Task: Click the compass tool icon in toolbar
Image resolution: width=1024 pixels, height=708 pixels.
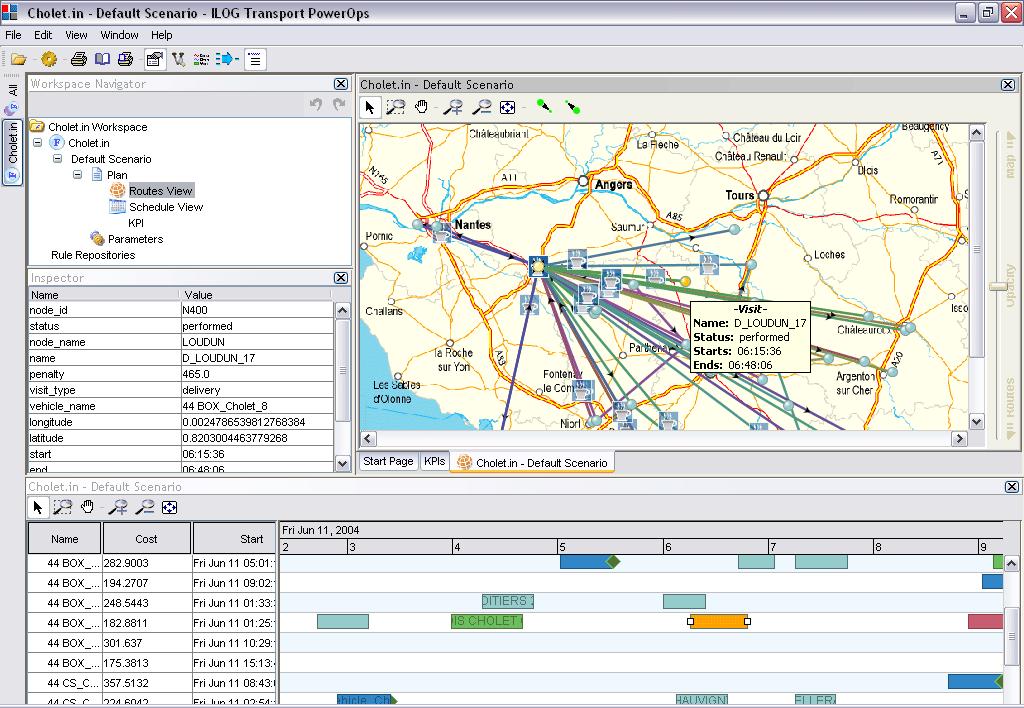Action: coord(178,59)
